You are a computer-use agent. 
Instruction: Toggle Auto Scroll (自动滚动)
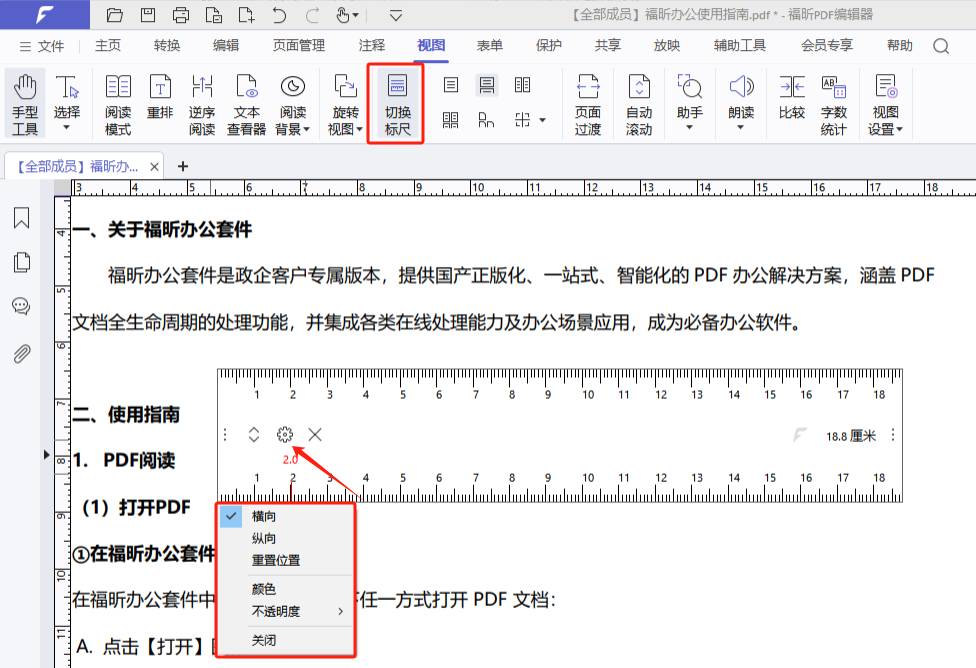(638, 104)
